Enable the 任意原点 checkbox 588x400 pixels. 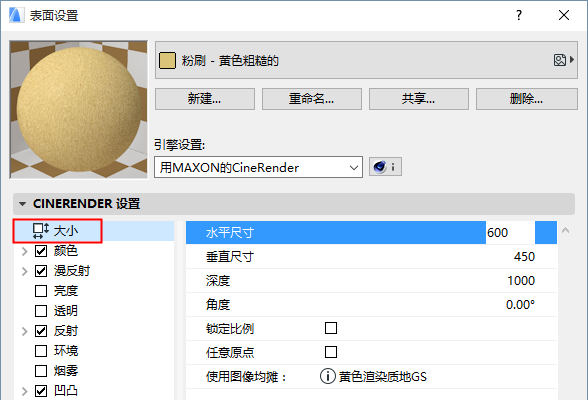click(331, 352)
